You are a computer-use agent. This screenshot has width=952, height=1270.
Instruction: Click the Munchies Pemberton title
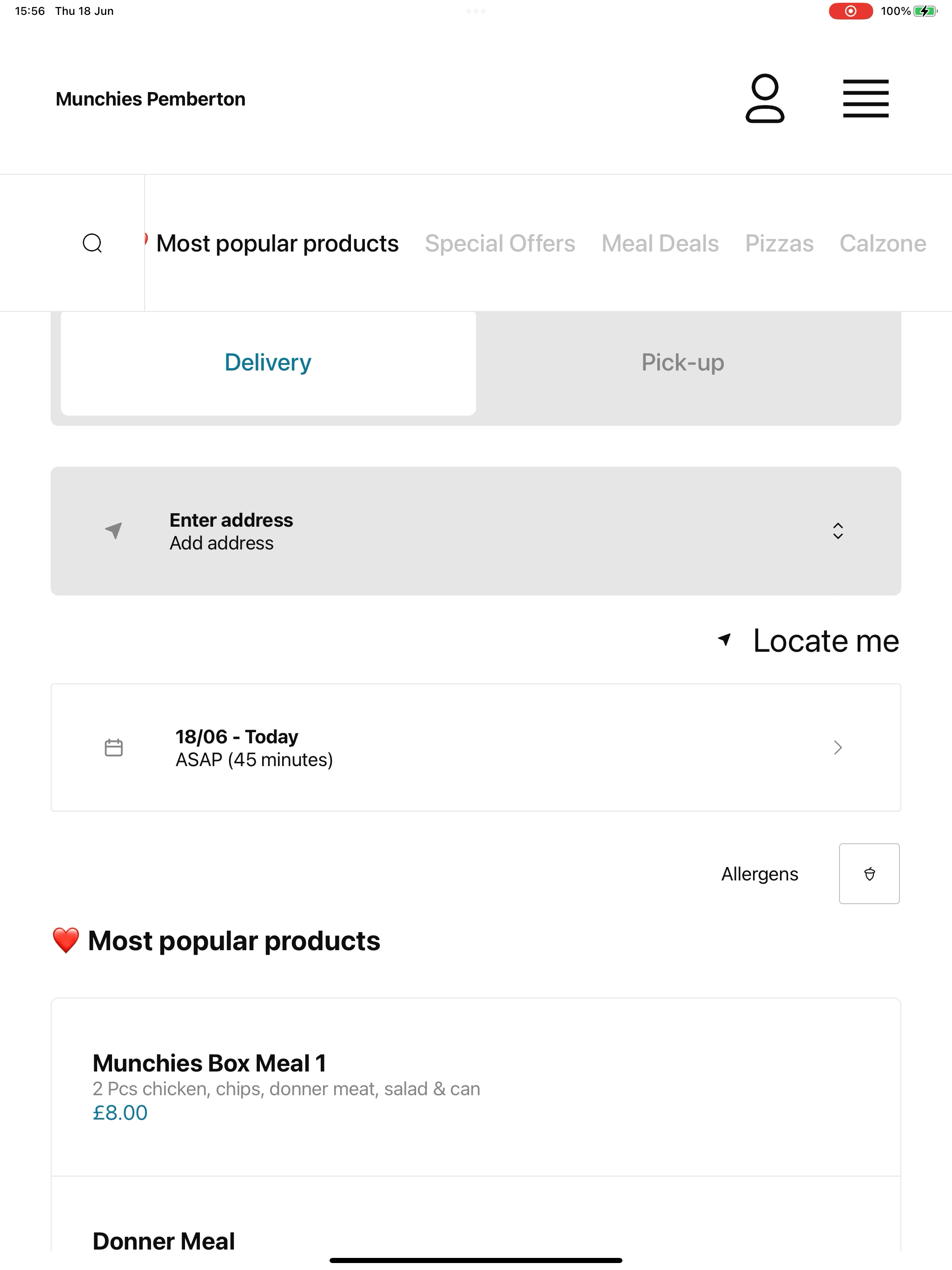point(151,99)
